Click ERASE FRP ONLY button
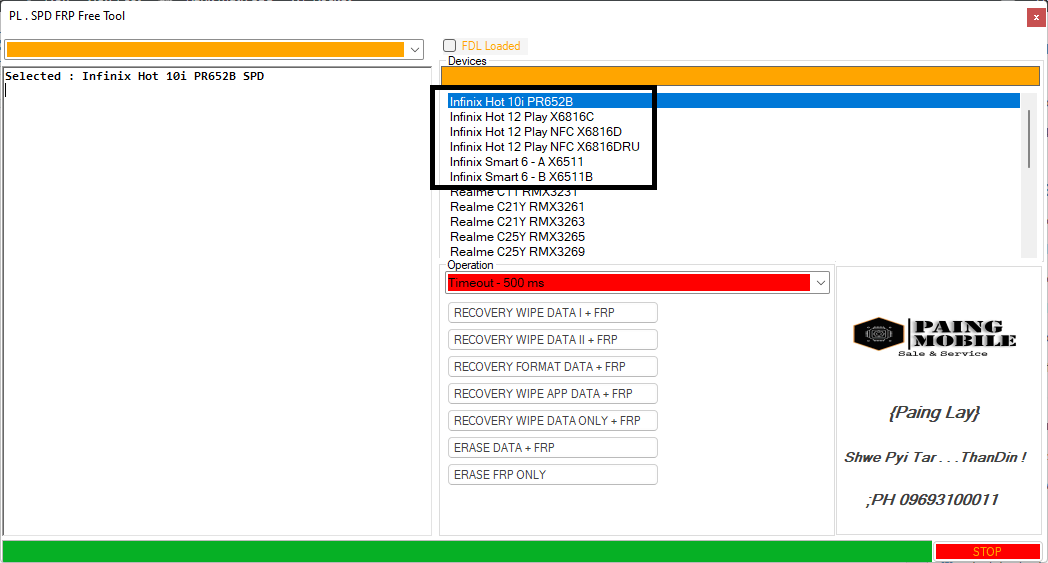 [552, 475]
